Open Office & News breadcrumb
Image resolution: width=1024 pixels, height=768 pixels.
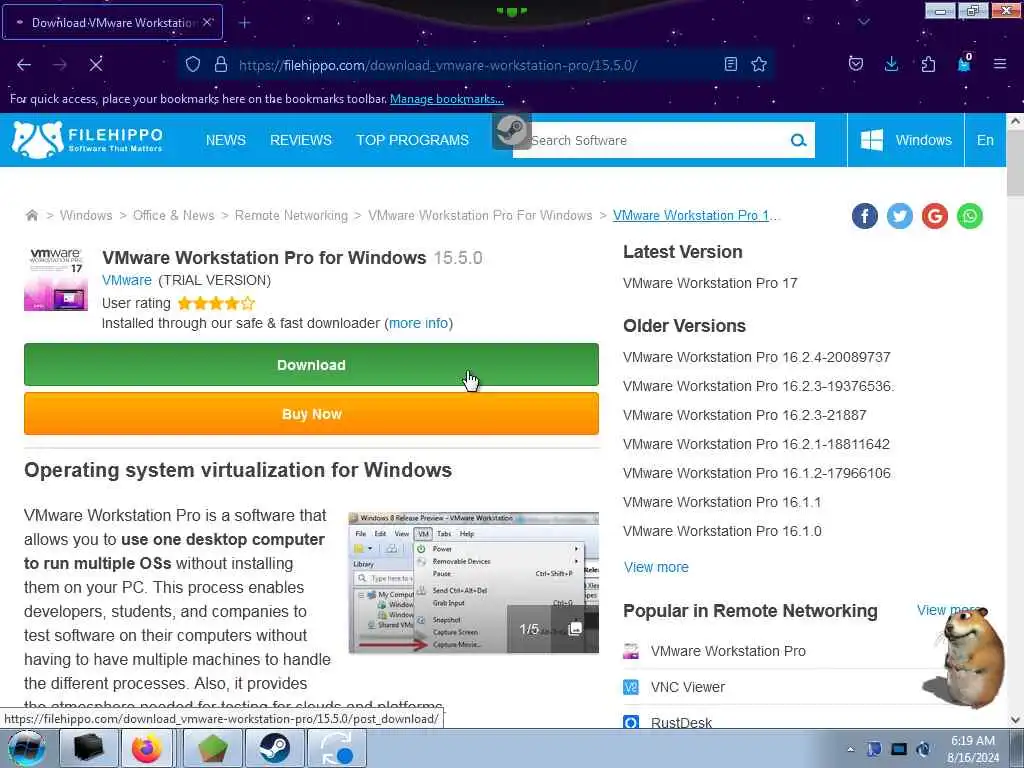174,216
